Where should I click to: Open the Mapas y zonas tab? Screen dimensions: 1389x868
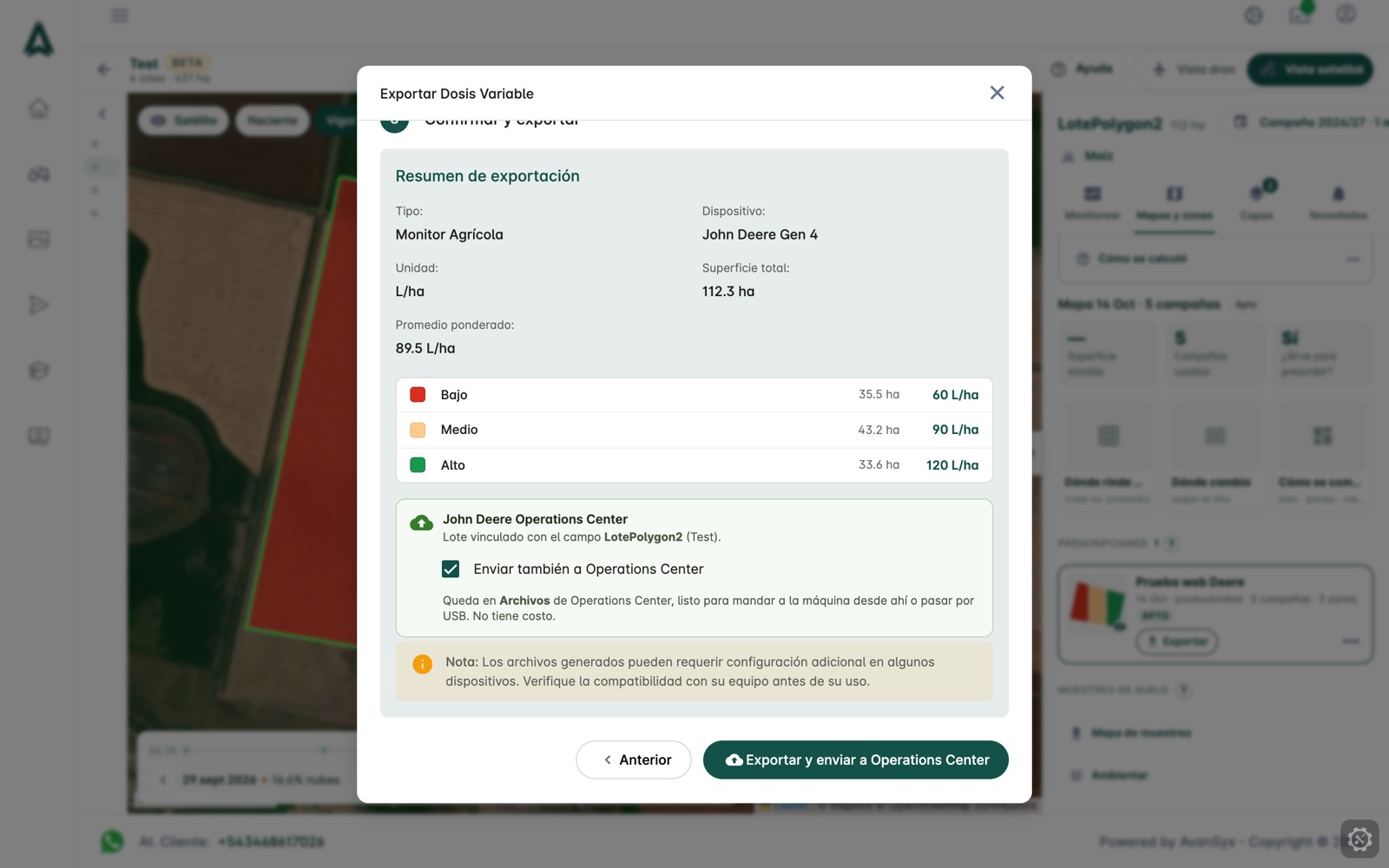(x=1175, y=203)
